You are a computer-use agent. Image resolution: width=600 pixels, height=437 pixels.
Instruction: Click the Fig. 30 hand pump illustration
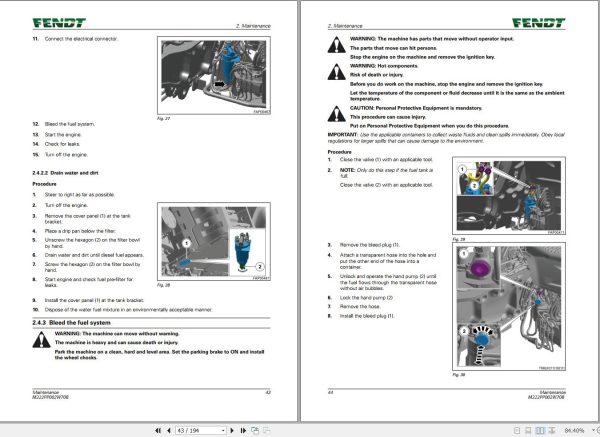(509, 306)
